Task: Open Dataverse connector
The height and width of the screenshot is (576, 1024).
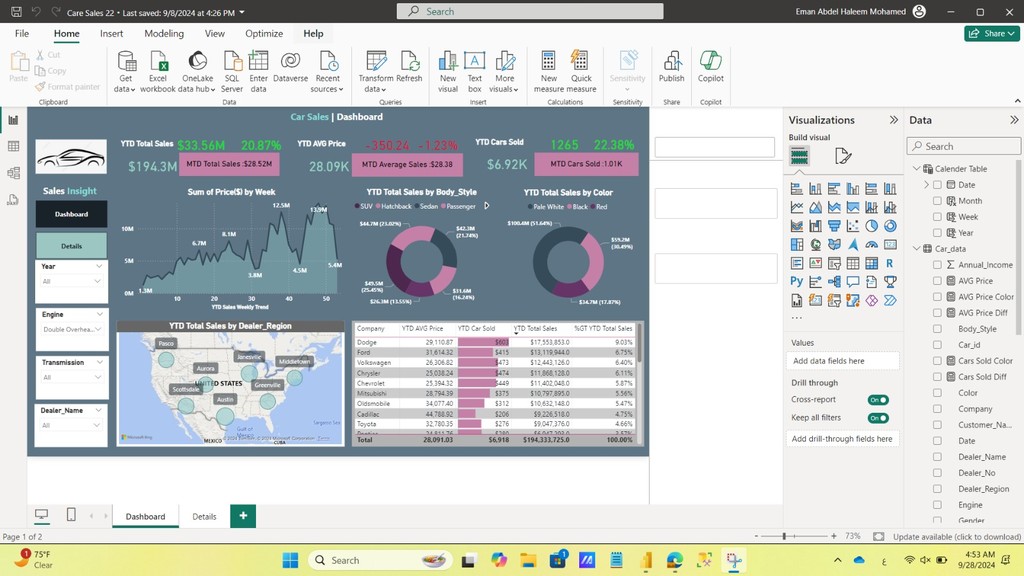Action: pos(291,67)
